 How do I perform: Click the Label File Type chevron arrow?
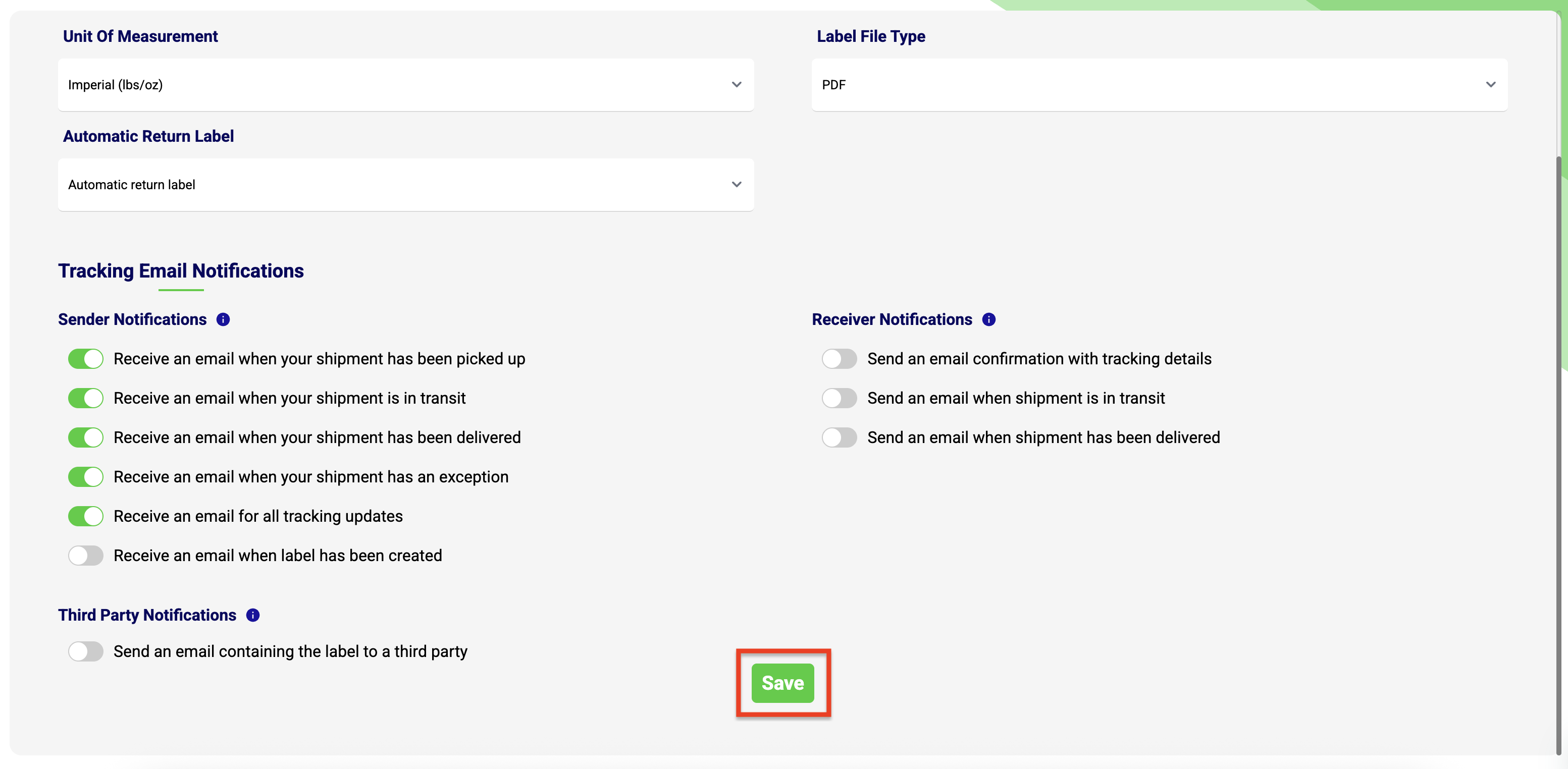pos(1490,85)
